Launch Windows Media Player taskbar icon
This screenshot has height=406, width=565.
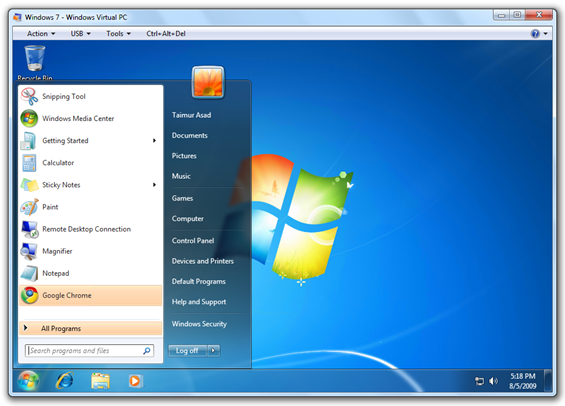point(135,381)
